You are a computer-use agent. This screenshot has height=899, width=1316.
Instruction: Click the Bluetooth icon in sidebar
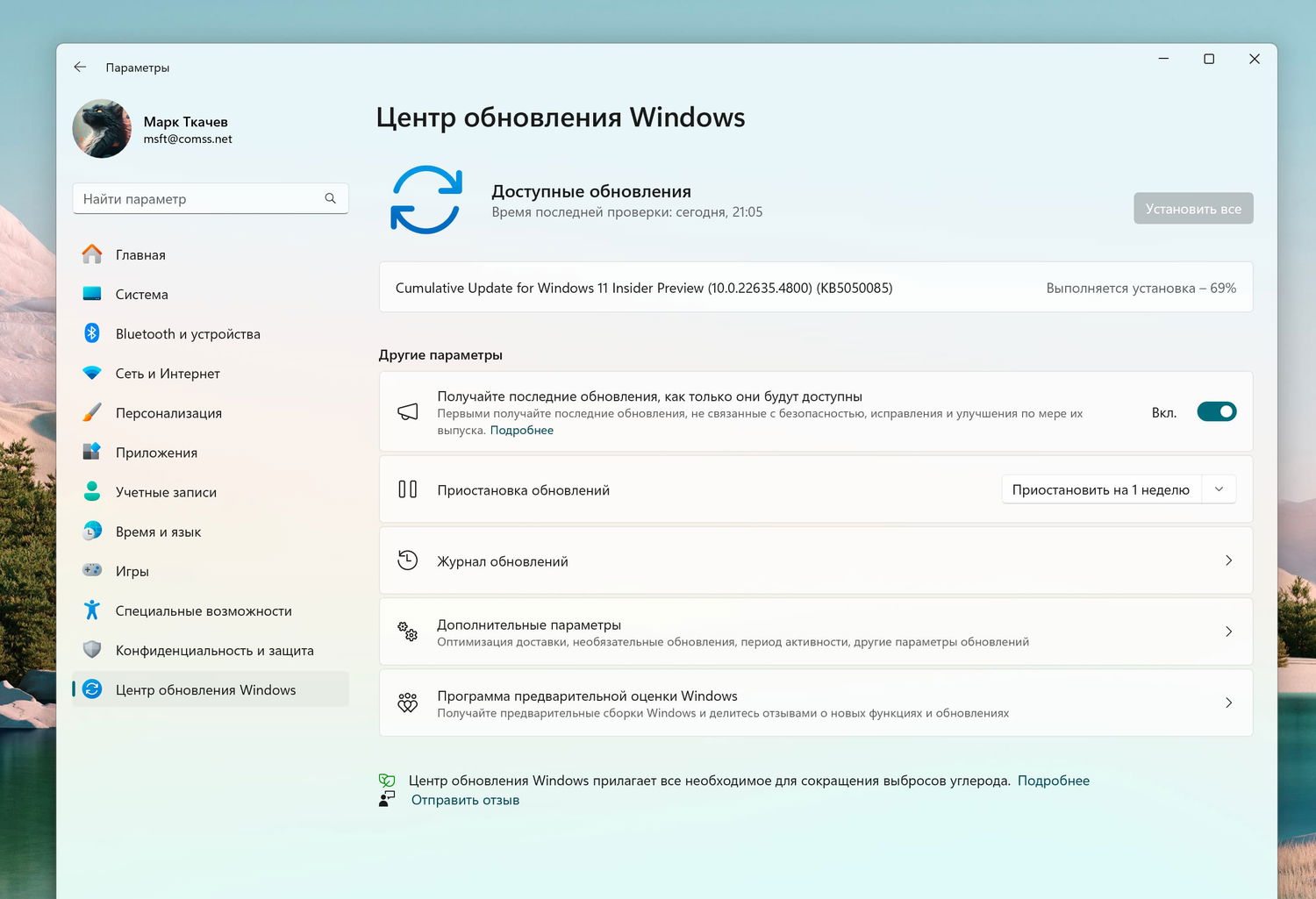[x=92, y=333]
